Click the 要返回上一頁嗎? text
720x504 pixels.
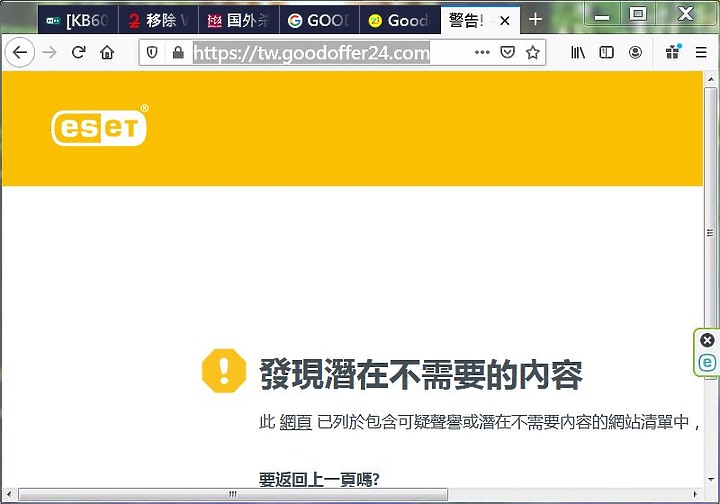pyautogui.click(x=319, y=479)
